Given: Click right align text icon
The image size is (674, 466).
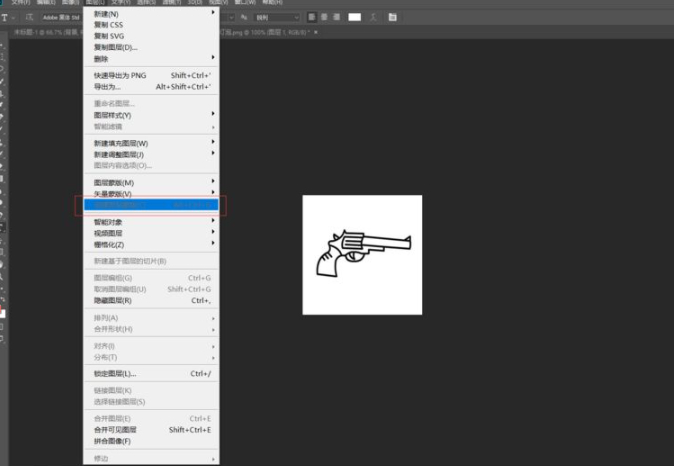Looking at the screenshot, I should point(337,17).
